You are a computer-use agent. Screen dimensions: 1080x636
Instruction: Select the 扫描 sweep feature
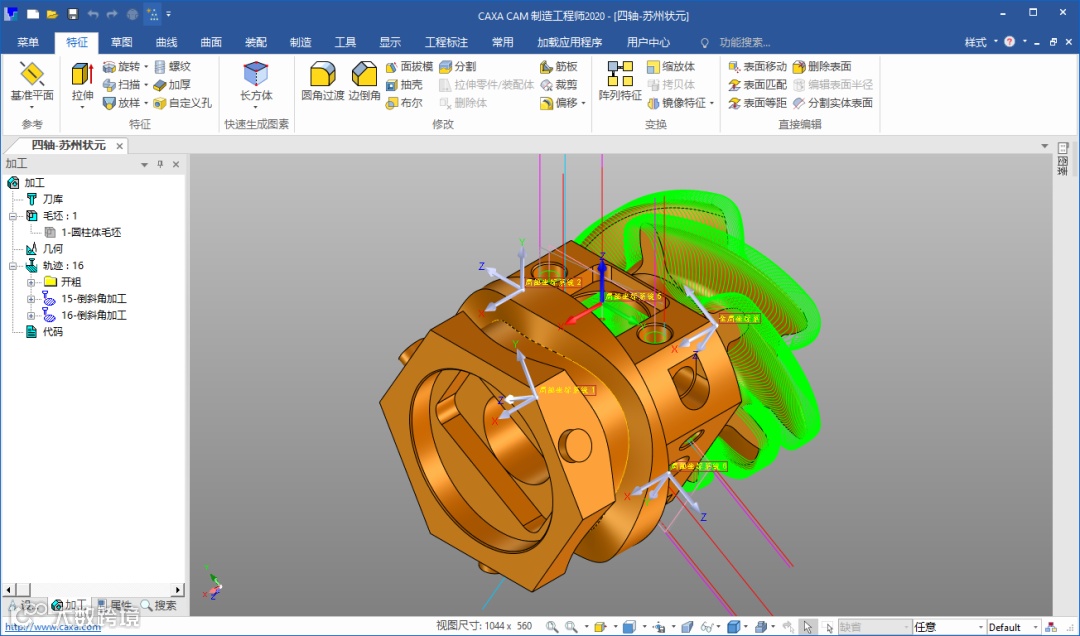(x=121, y=85)
